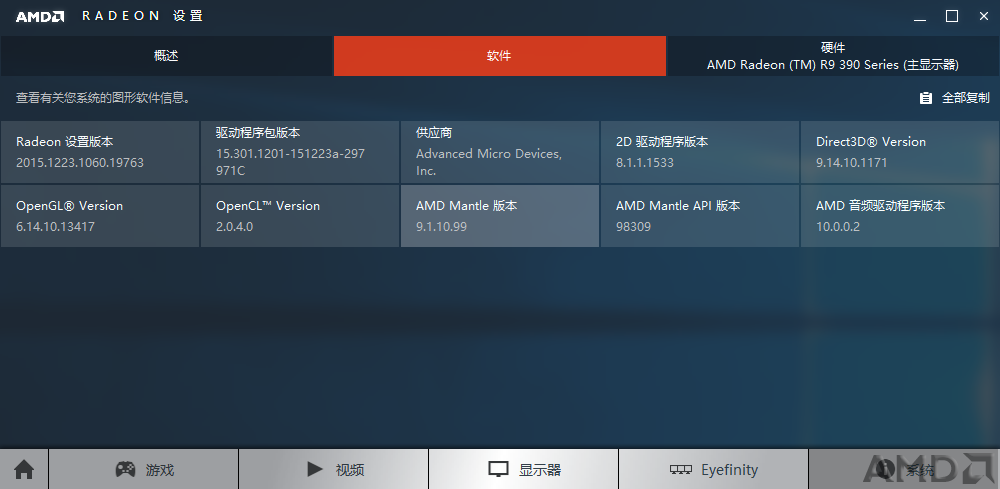1000x489 pixels.
Task: Click value 9.14.10.1171
Action: pos(851,163)
